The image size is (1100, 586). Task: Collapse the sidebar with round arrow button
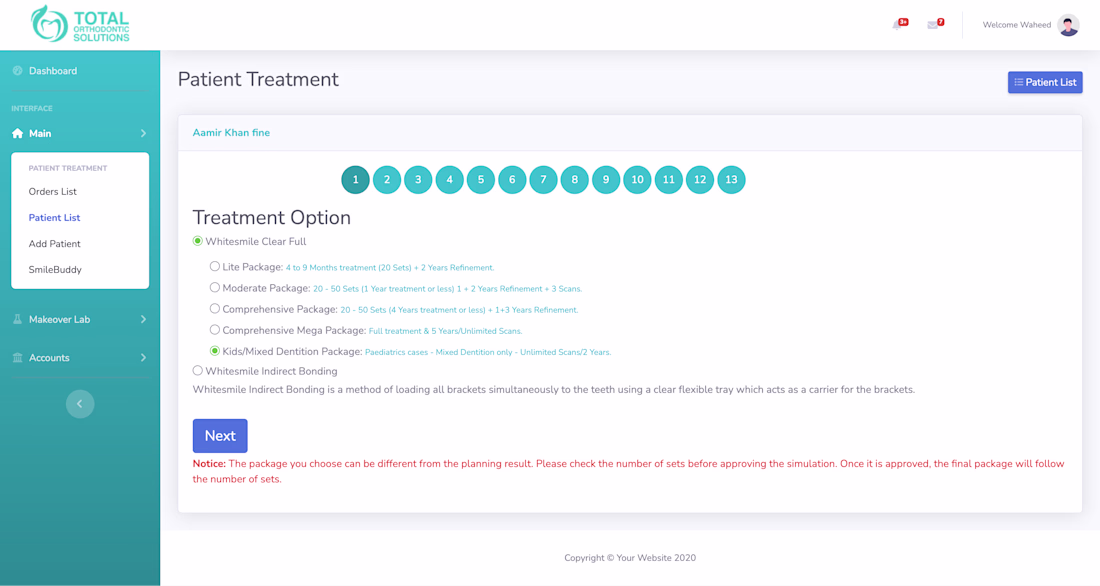click(x=80, y=404)
